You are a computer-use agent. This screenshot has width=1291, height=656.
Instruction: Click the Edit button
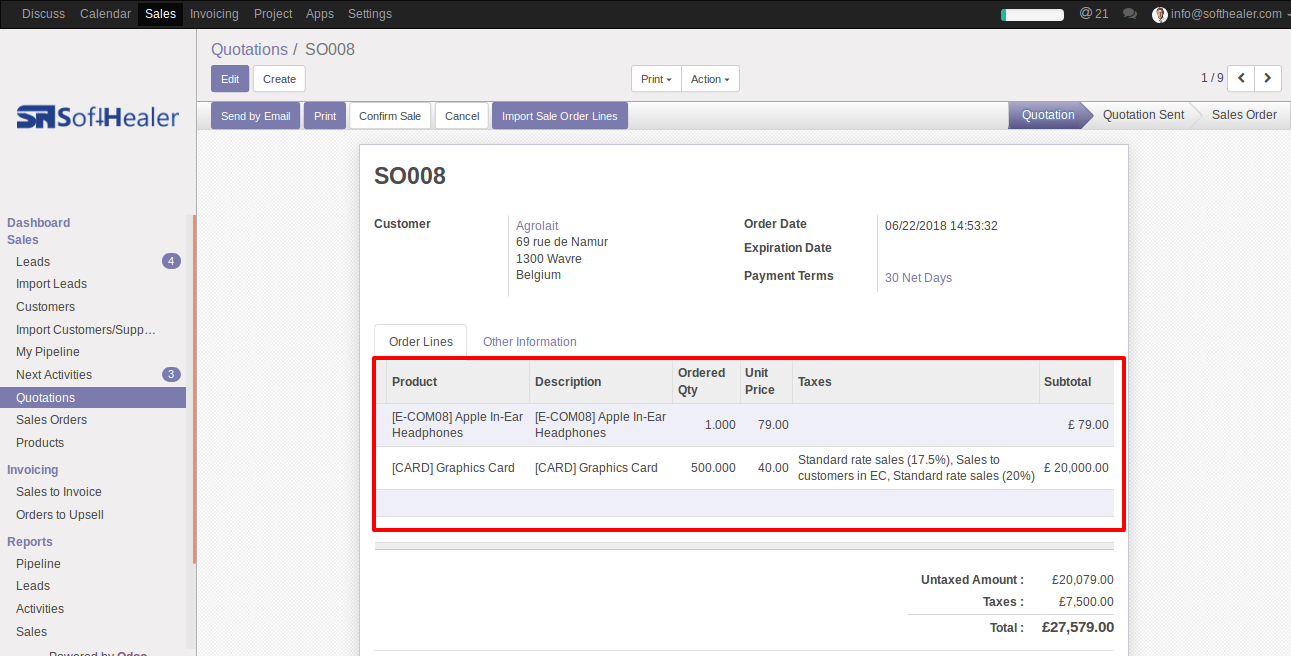pyautogui.click(x=230, y=79)
